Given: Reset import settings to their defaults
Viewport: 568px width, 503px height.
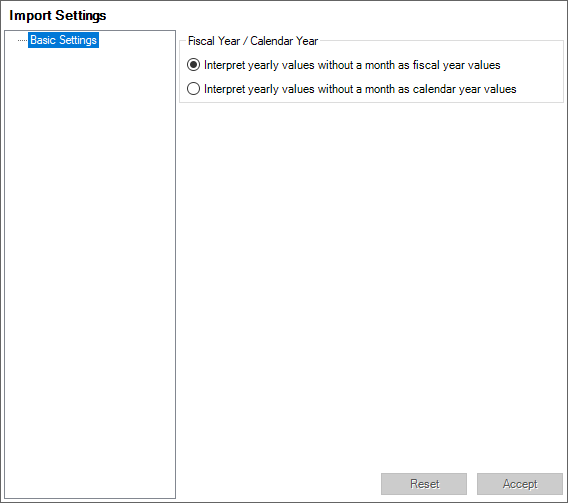Looking at the screenshot, I should (x=424, y=484).
